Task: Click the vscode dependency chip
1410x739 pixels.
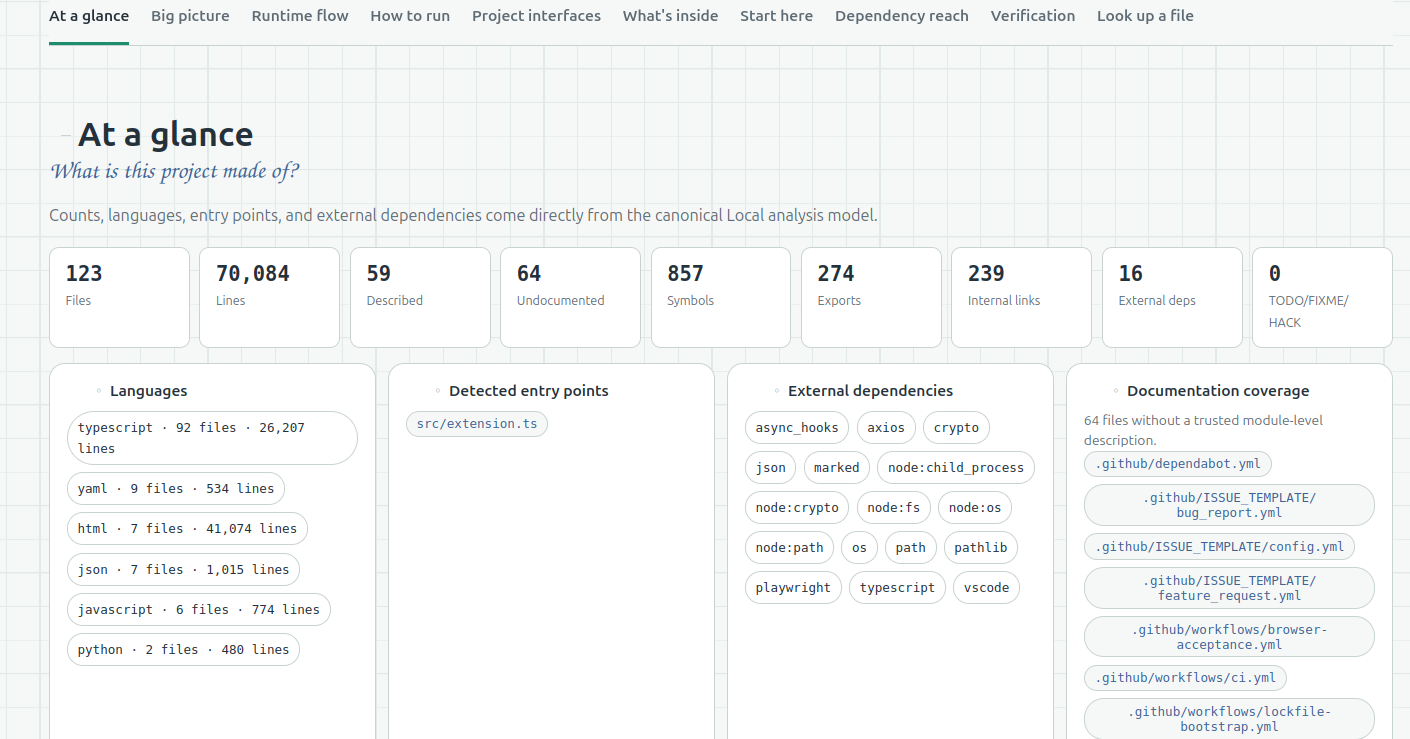Action: 986,588
